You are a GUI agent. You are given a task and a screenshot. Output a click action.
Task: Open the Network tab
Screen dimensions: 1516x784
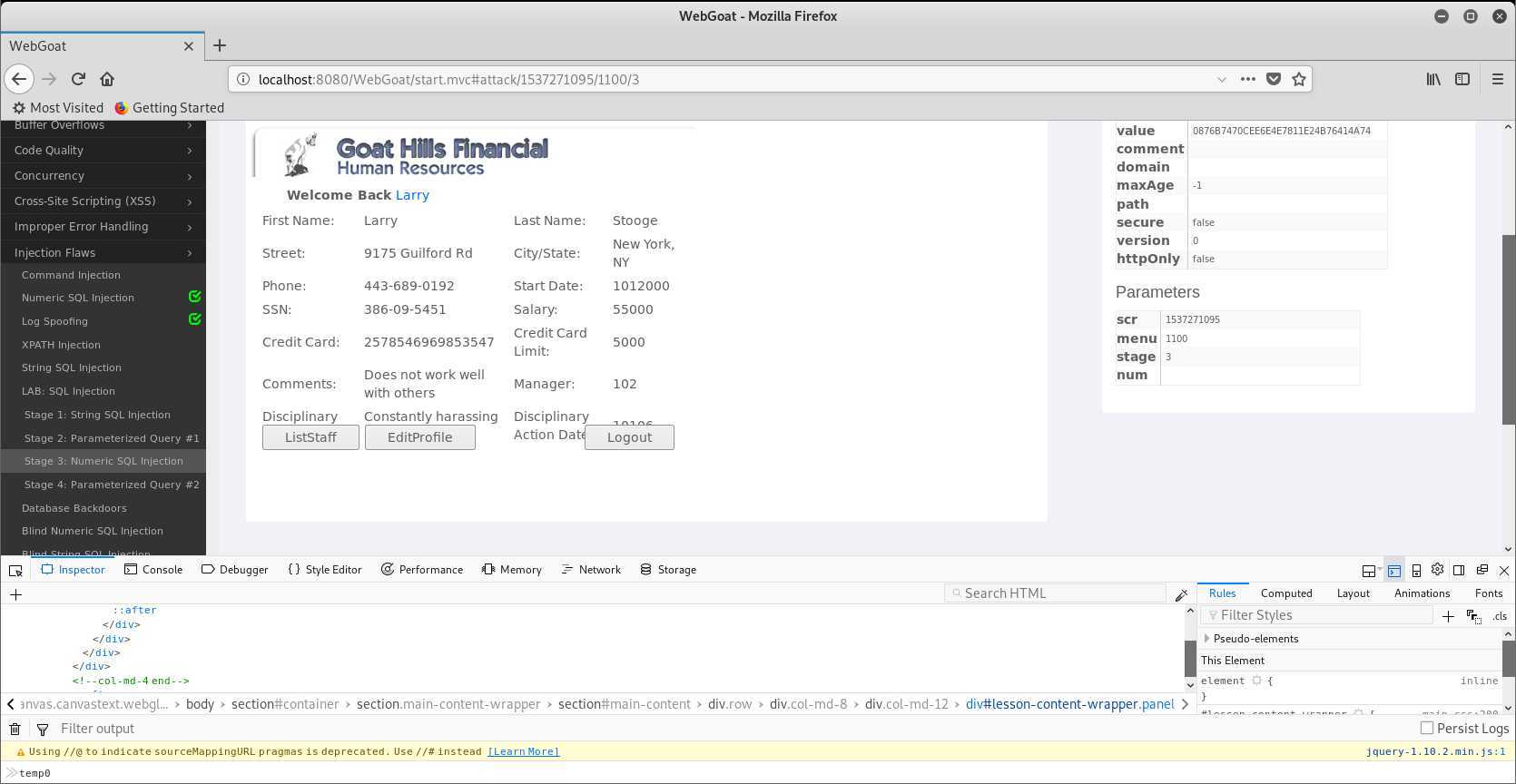pyautogui.click(x=591, y=570)
